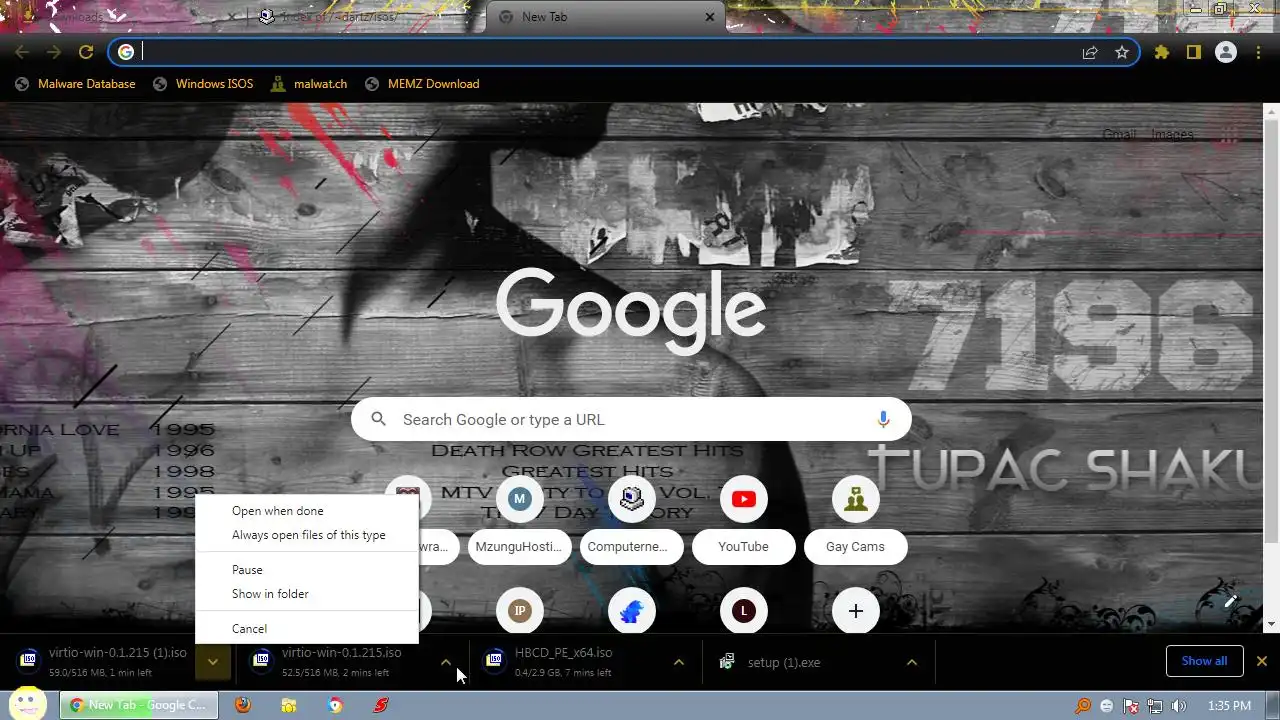This screenshot has height=720, width=1280.
Task: Open the network tray icon
Action: (x=1154, y=705)
